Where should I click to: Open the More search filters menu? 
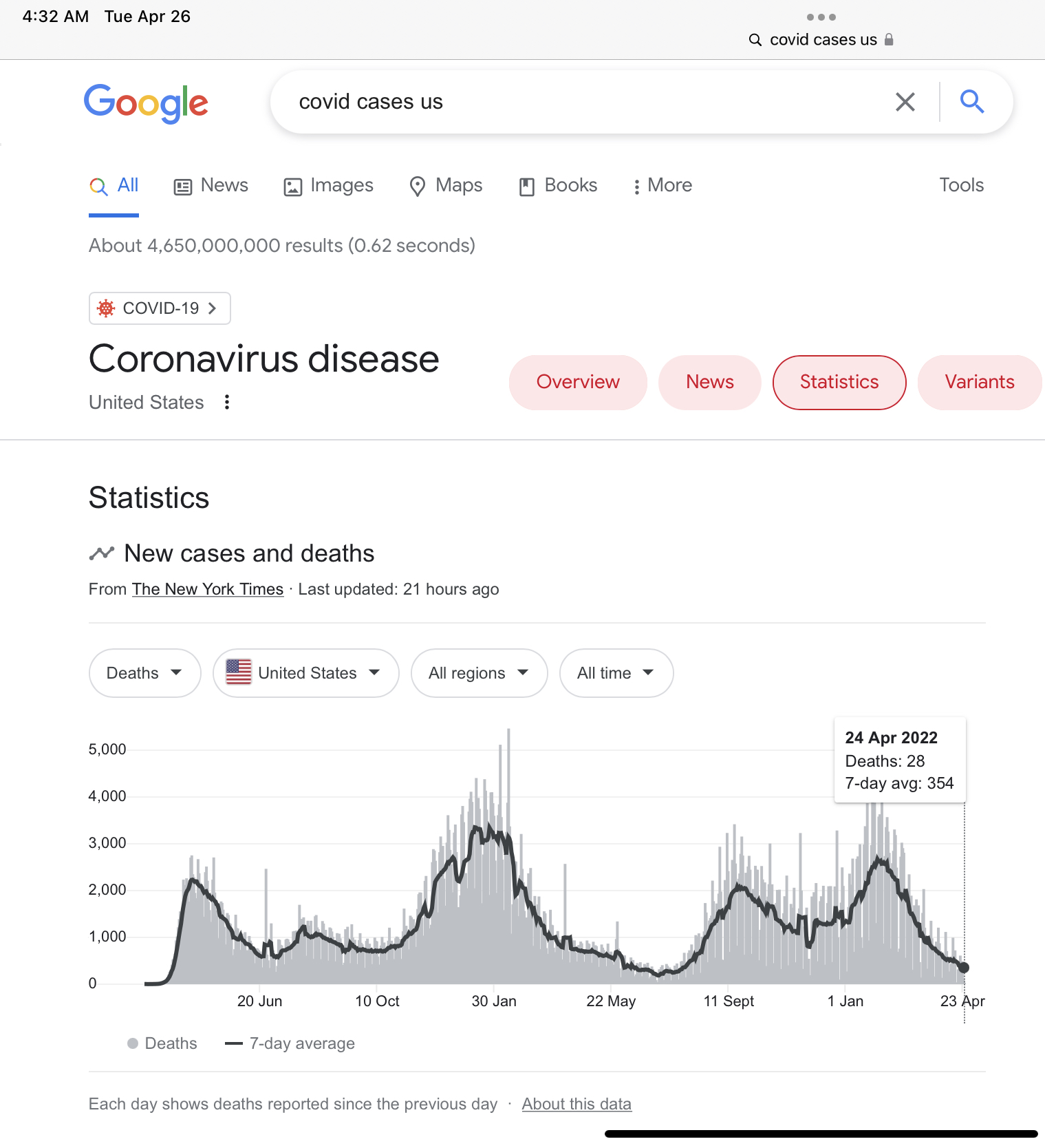pos(662,186)
